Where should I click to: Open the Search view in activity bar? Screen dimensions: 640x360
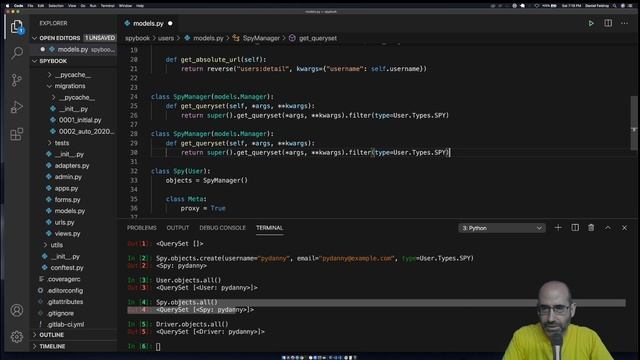17,53
